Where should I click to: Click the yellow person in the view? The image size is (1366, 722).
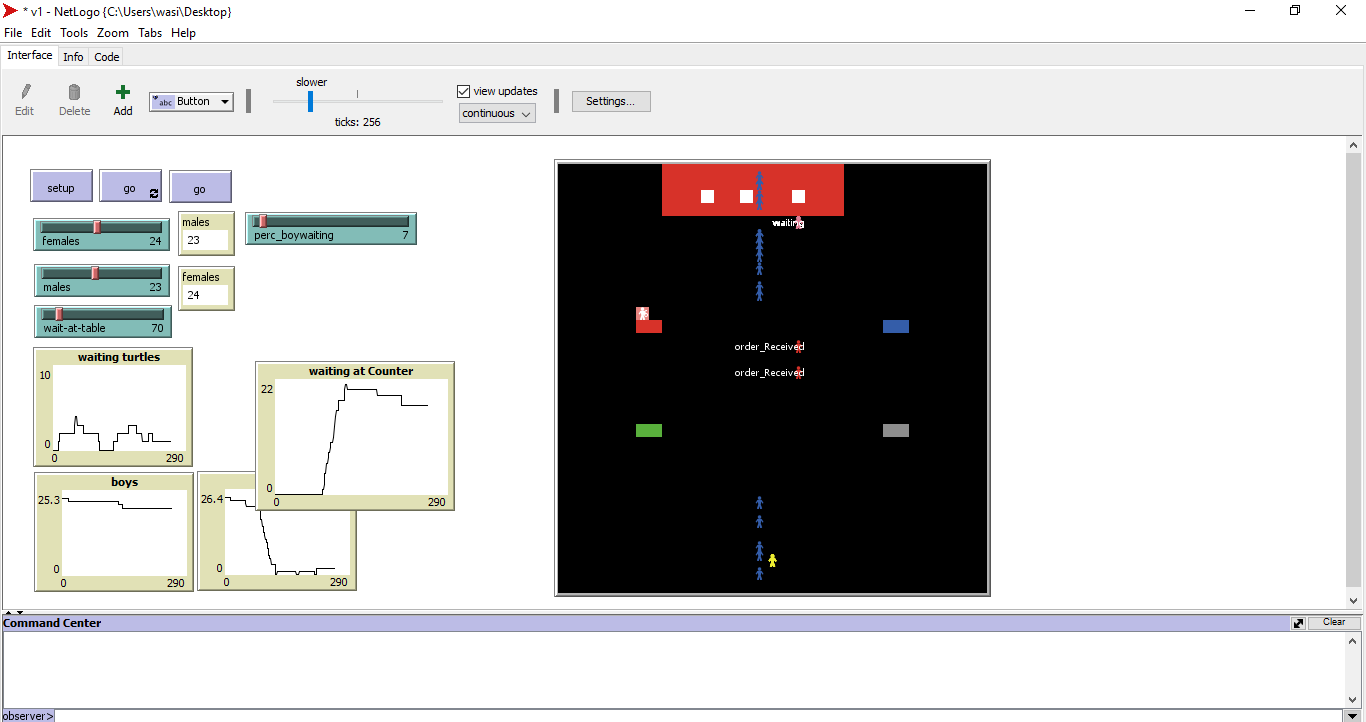[x=772, y=561]
